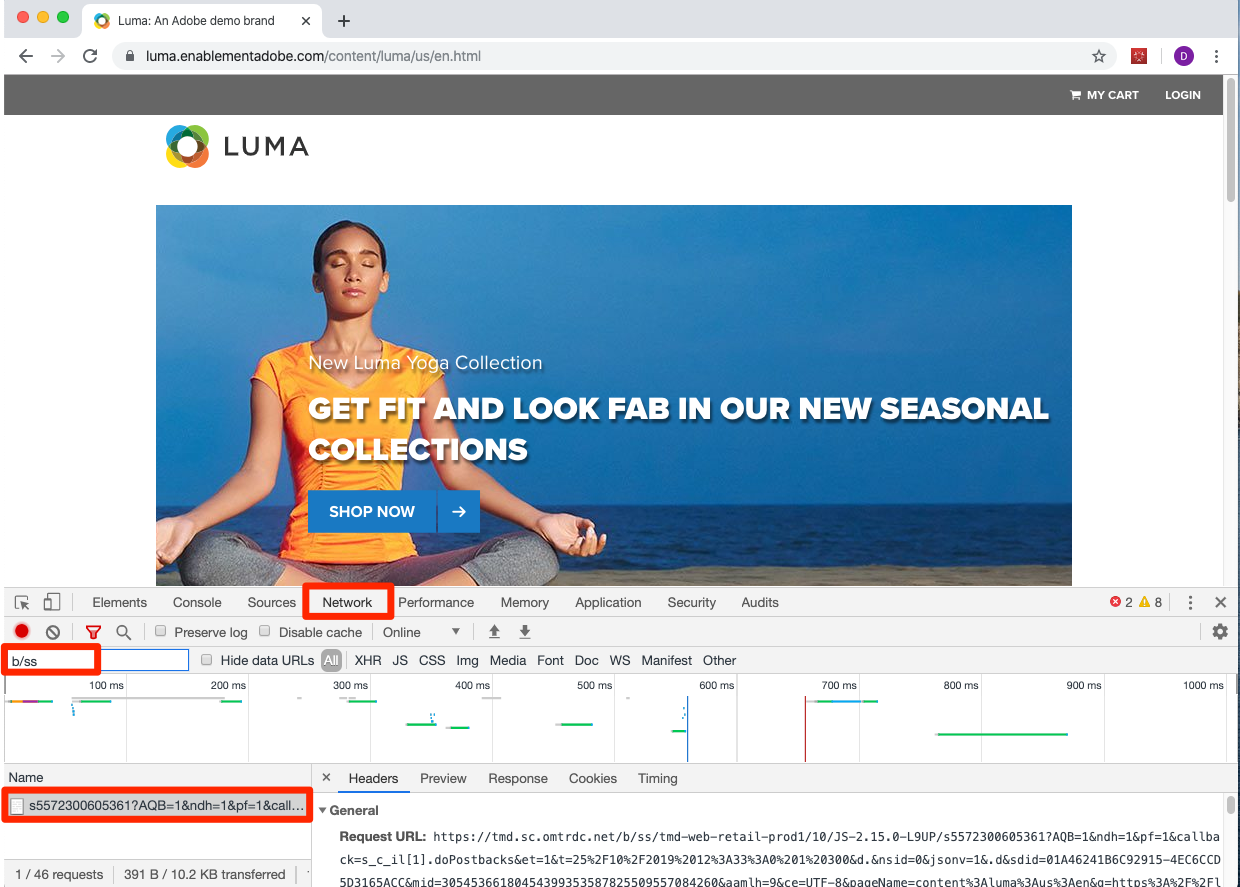The image size is (1240, 887).
Task: Bookmark page with the star icon
Action: tap(1099, 56)
